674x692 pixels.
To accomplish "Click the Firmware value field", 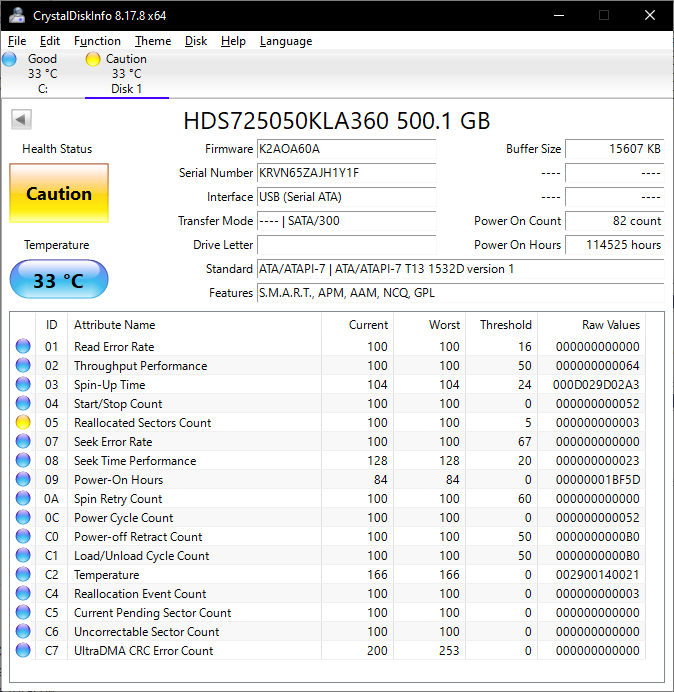I will [x=346, y=149].
